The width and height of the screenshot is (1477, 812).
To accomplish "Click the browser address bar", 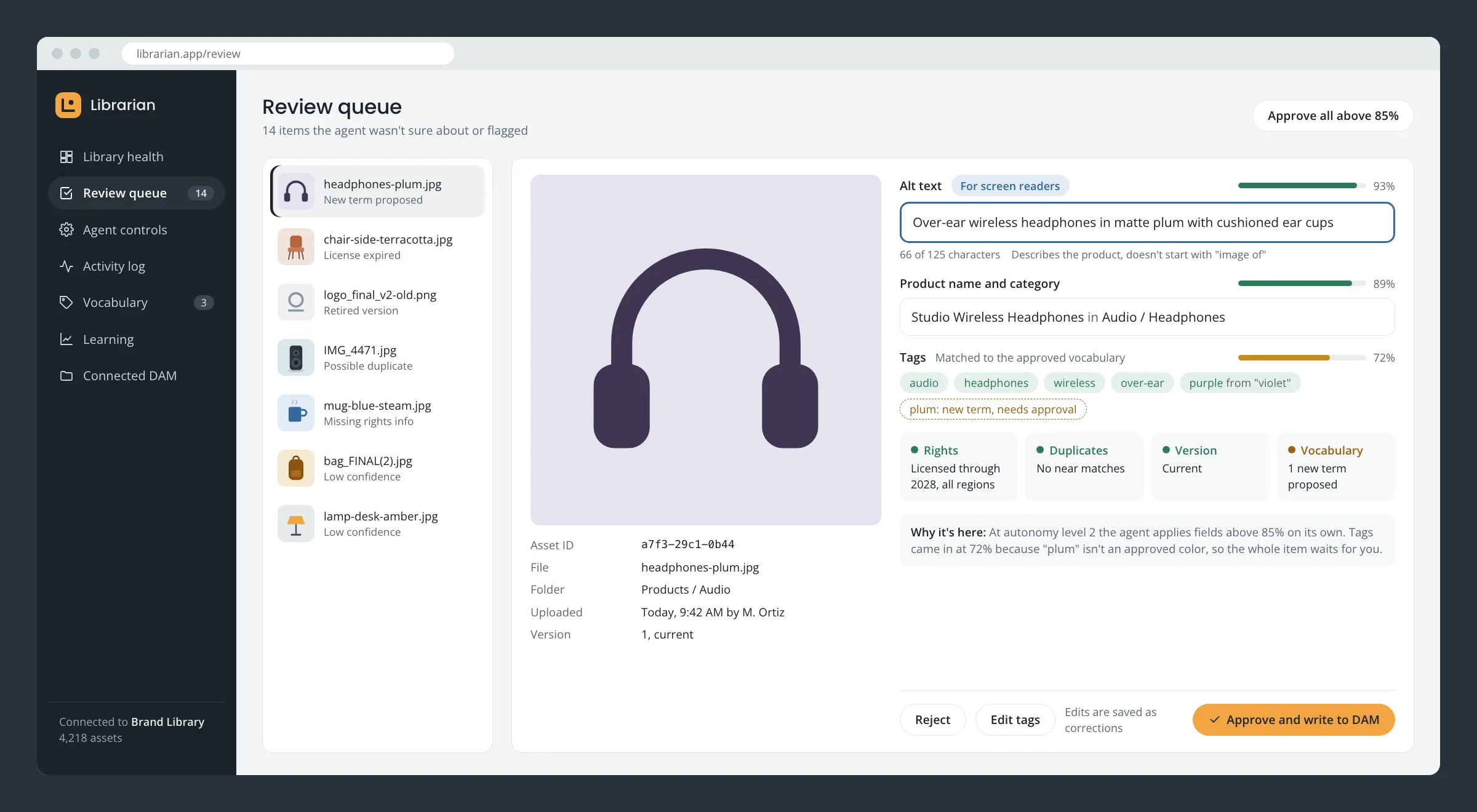I will coord(288,54).
